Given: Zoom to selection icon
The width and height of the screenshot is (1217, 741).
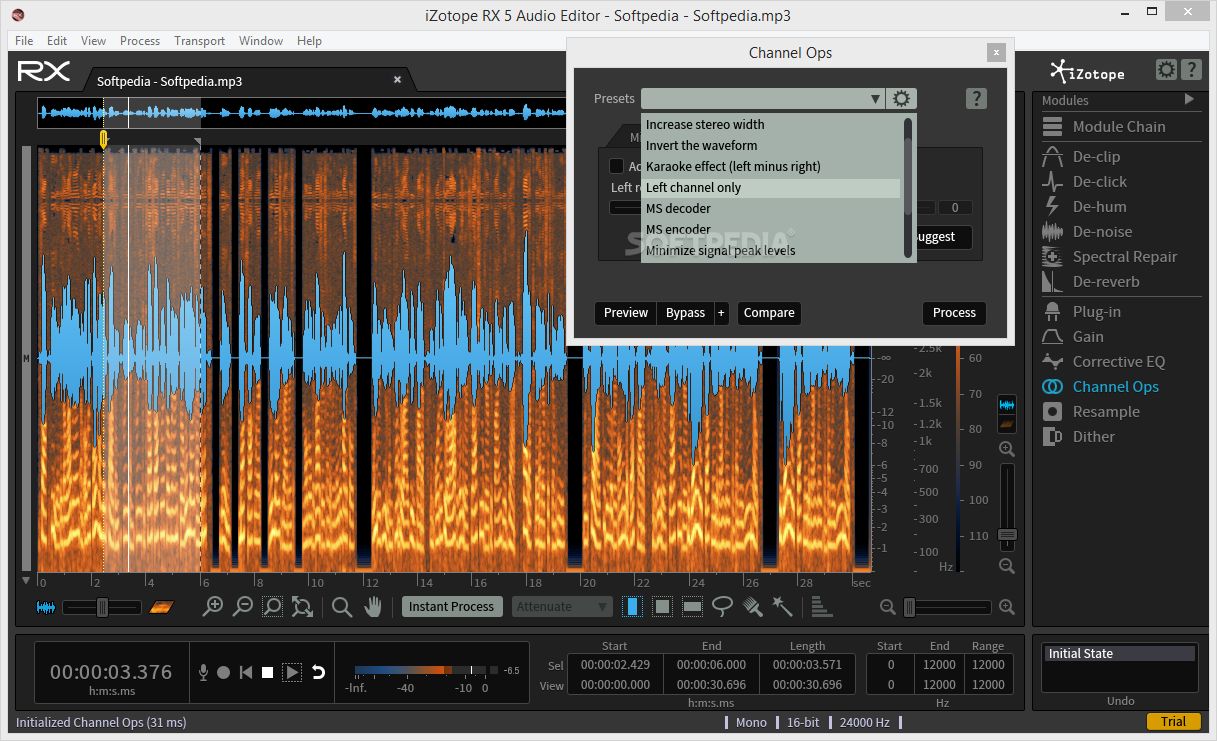Looking at the screenshot, I should [x=272, y=606].
